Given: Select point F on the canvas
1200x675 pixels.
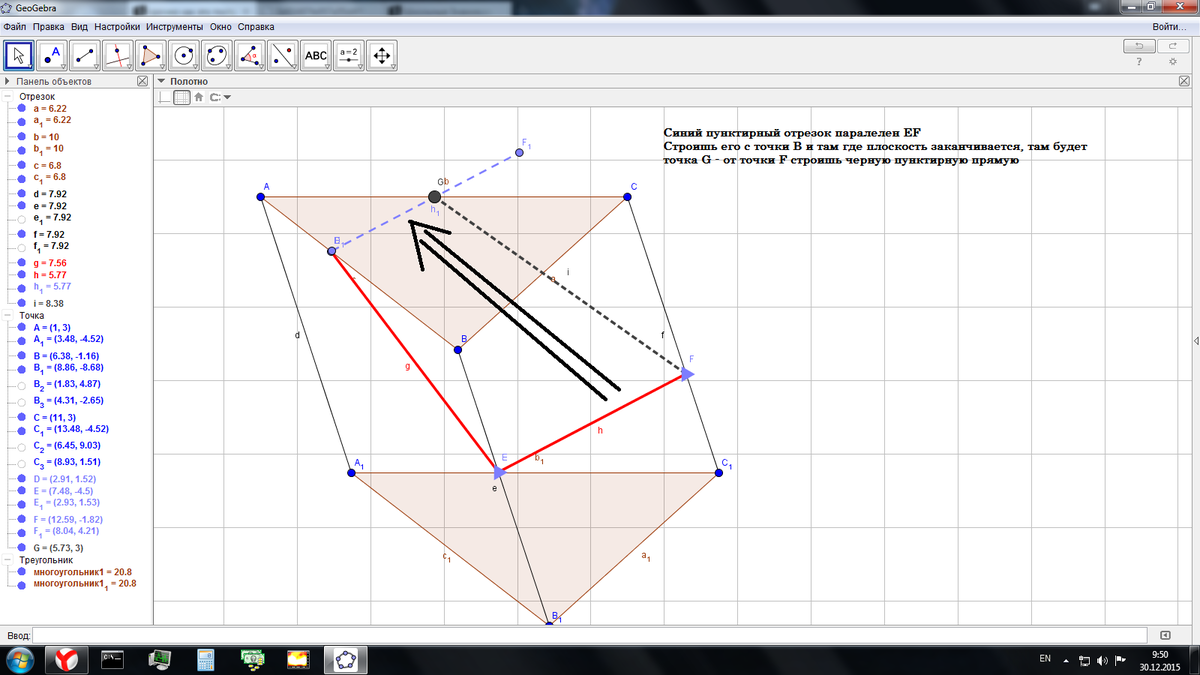Looking at the screenshot, I should [688, 373].
